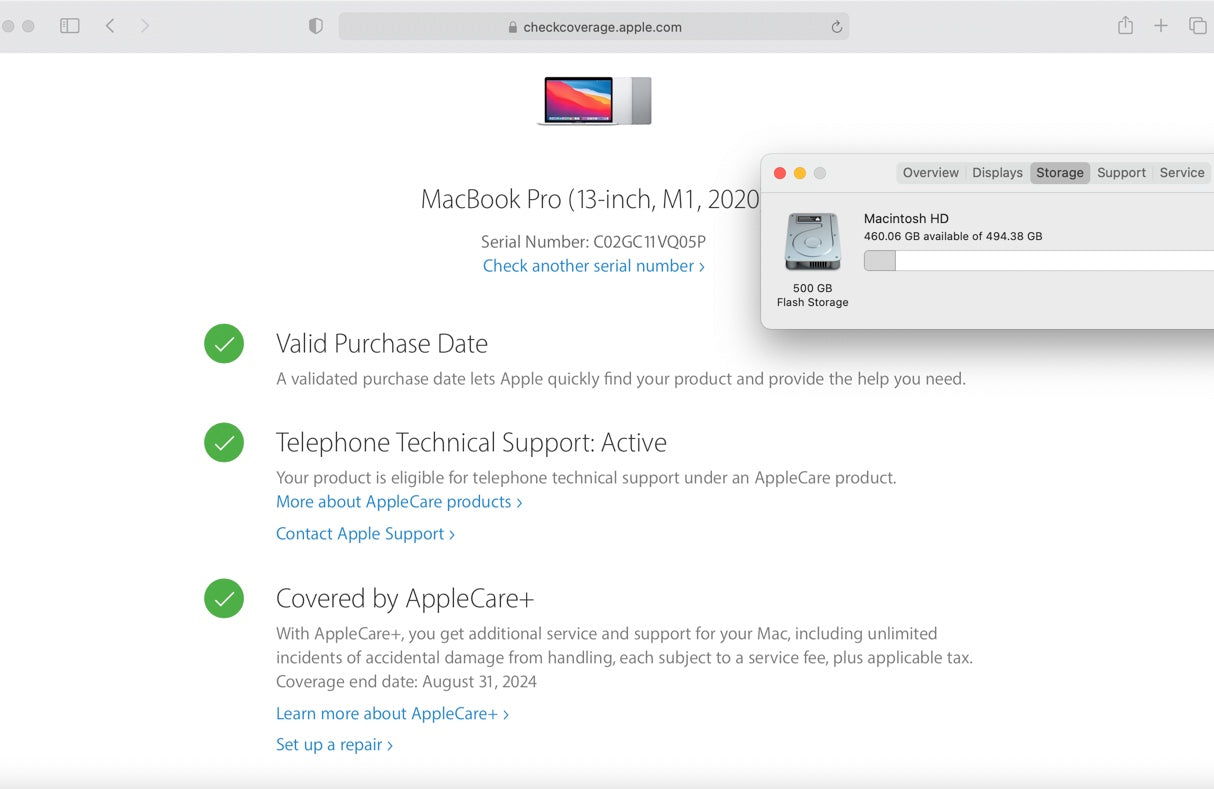Open 'Learn more about AppleCare+' link
Screen dimensions: 1214x789
point(392,714)
